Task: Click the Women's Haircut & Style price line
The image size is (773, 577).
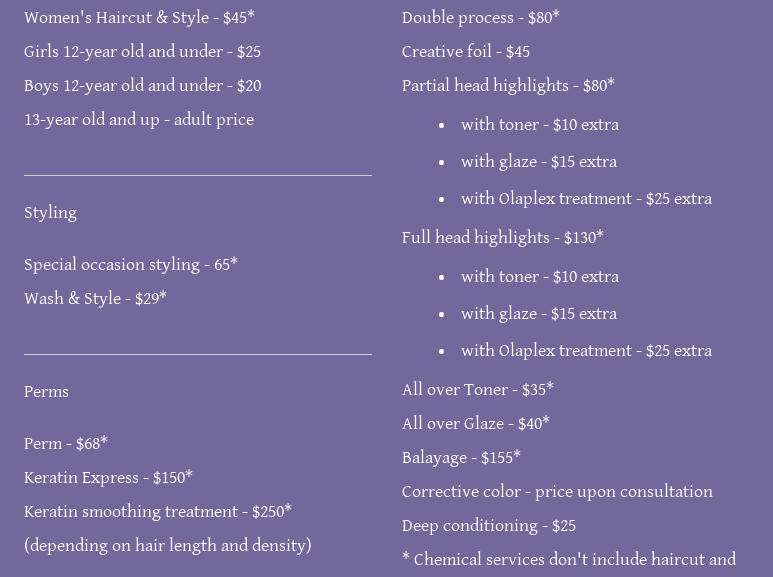Action: click(139, 18)
